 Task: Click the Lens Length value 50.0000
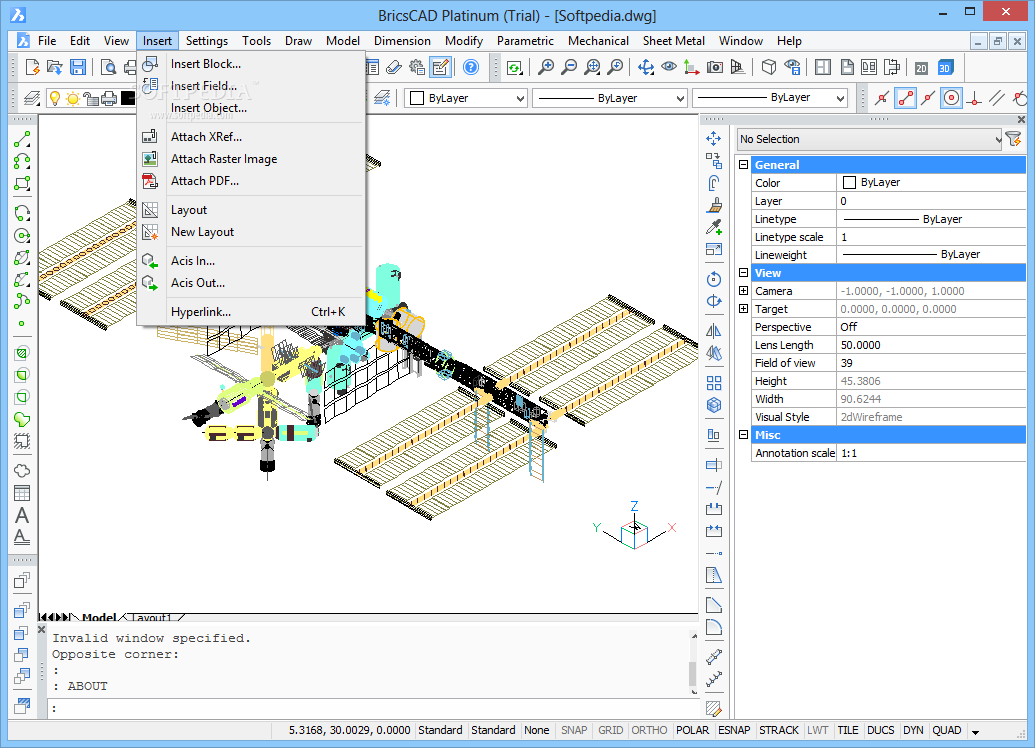pyautogui.click(x=931, y=345)
